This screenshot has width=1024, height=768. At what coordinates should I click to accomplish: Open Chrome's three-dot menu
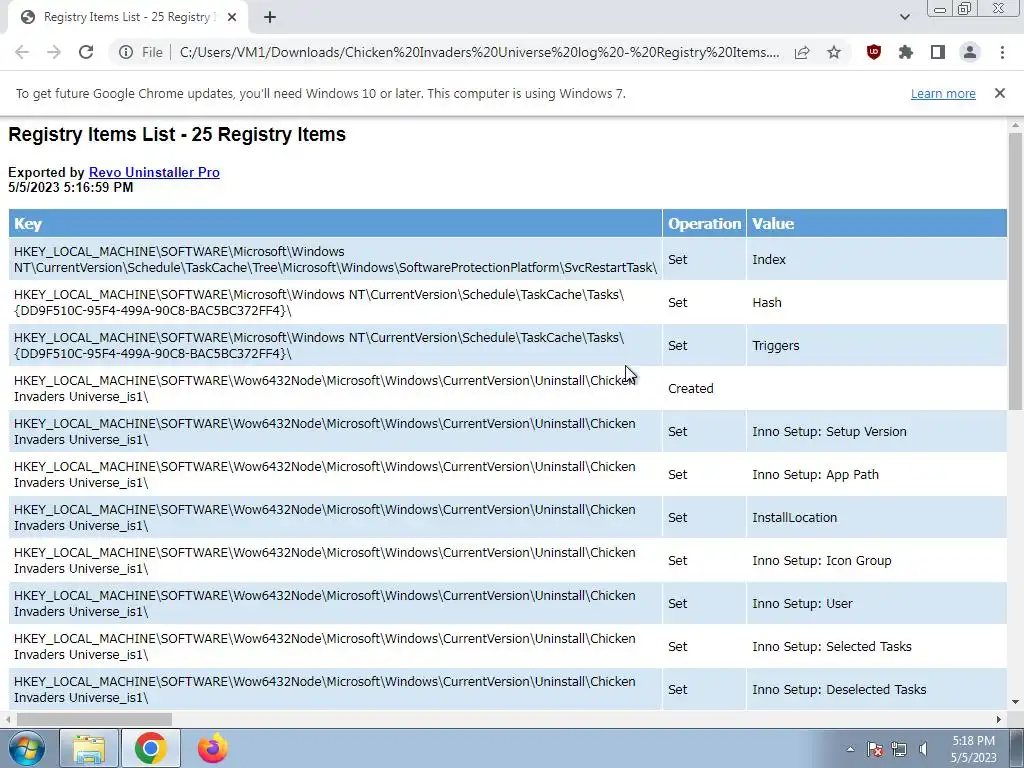coord(1002,52)
